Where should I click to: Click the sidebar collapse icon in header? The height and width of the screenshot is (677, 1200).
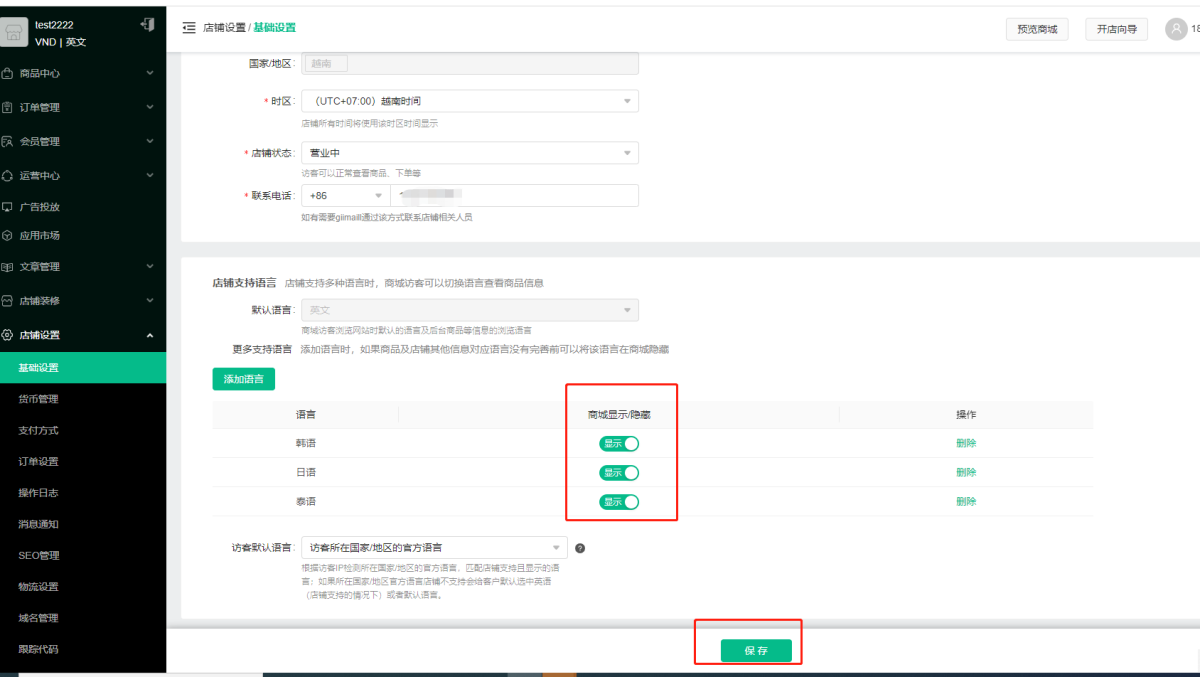[189, 28]
